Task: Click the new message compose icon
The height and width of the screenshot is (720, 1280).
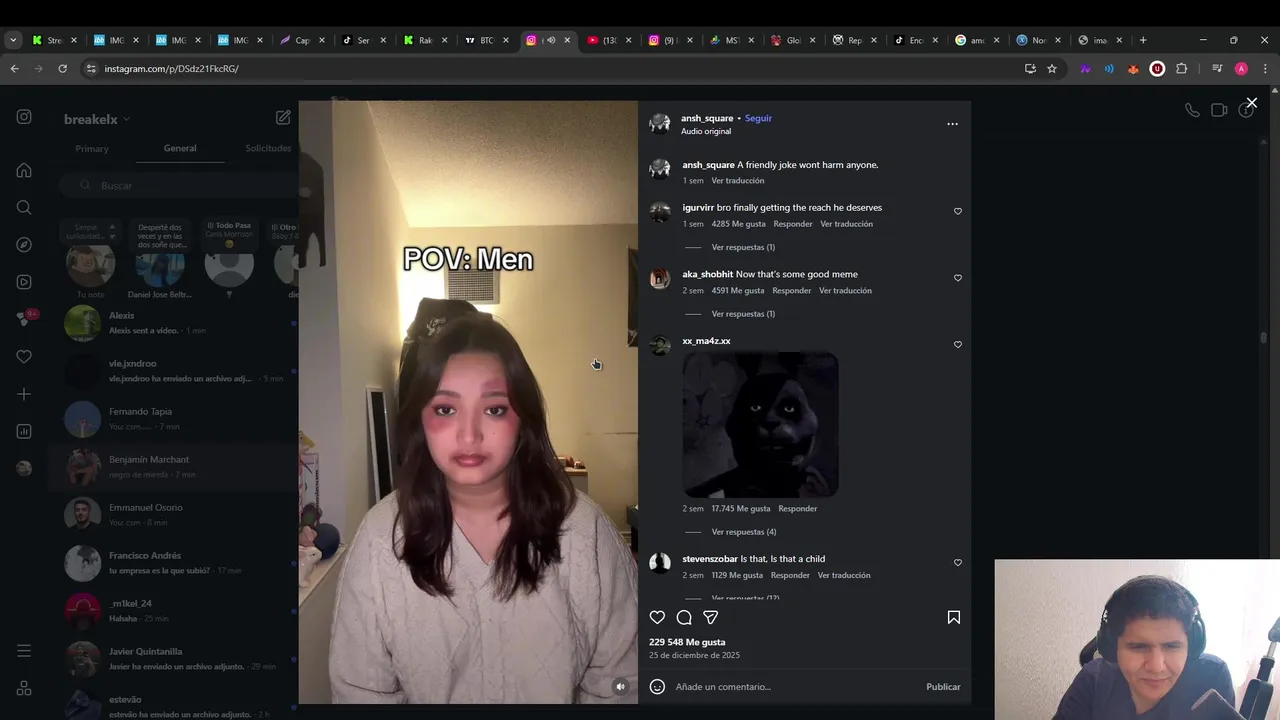Action: pos(283,117)
